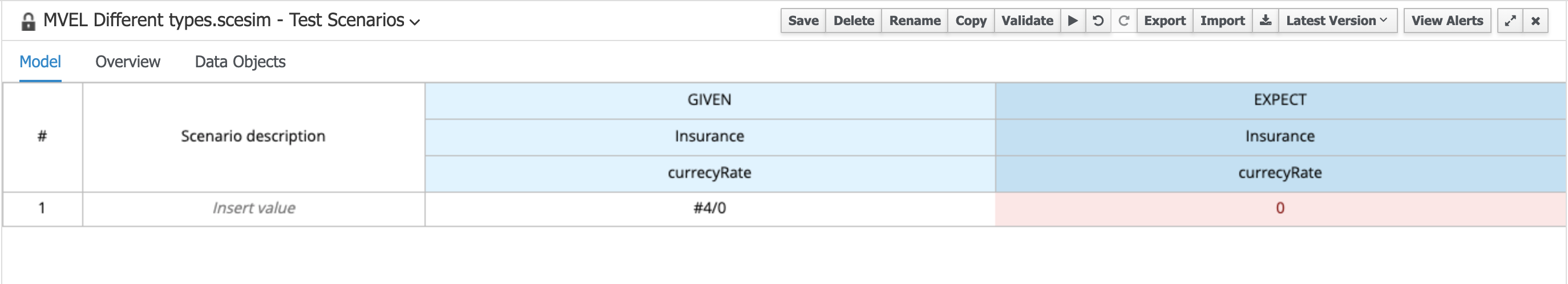
Task: Click Insert value in scenario description
Action: (253, 208)
